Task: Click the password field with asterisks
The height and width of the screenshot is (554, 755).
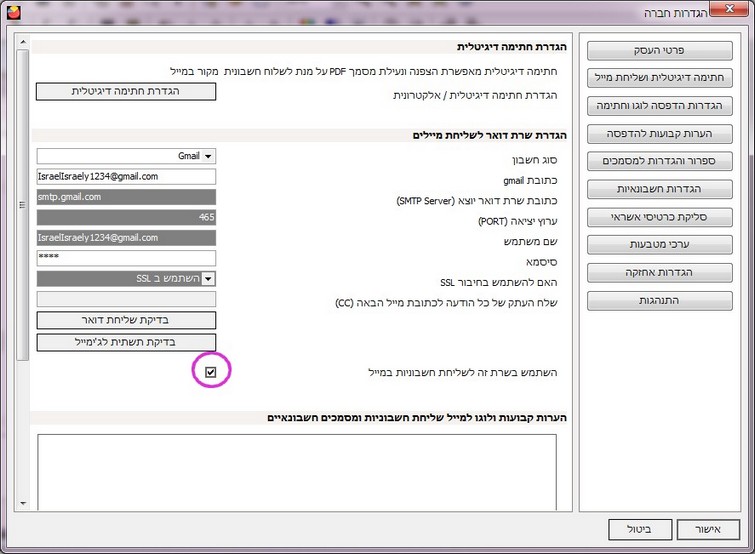Action: coord(126,258)
